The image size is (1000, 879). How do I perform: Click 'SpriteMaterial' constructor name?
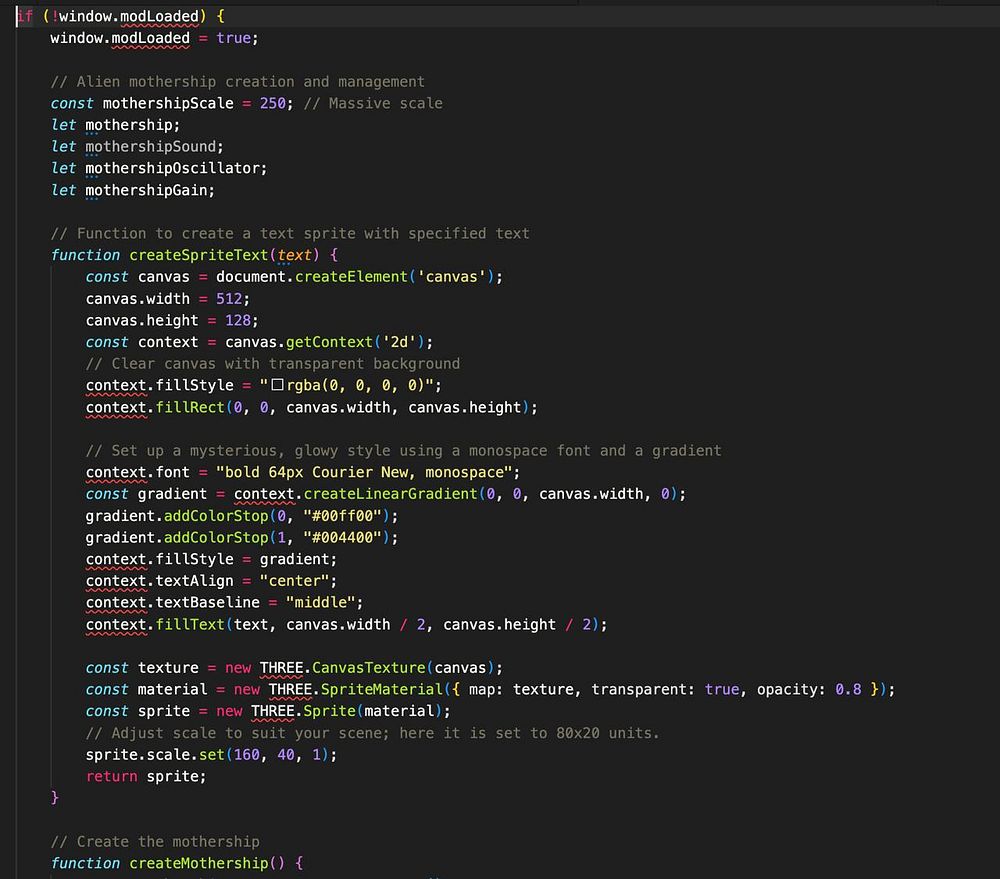point(381,689)
